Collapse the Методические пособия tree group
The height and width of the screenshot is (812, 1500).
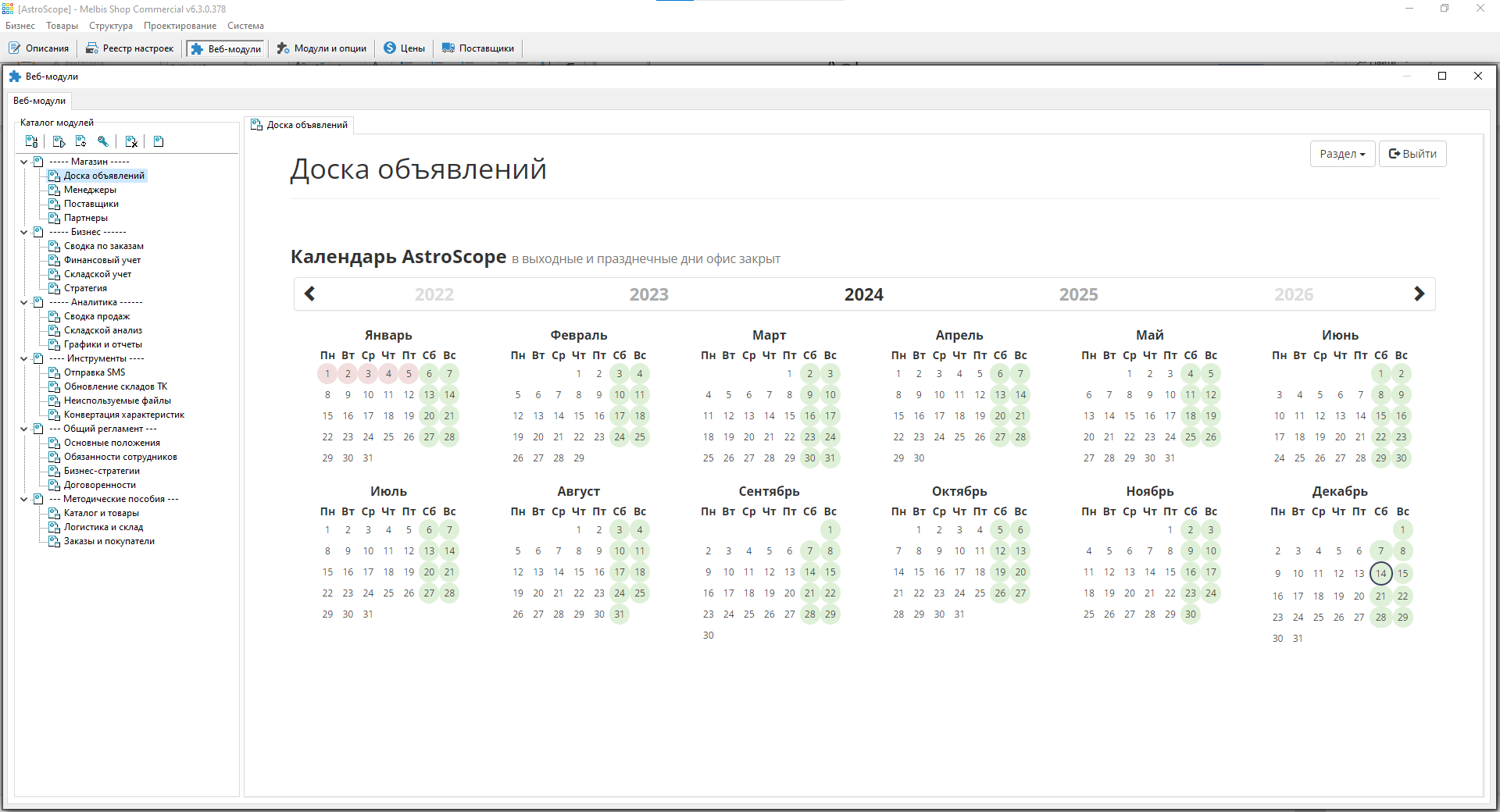pos(24,499)
